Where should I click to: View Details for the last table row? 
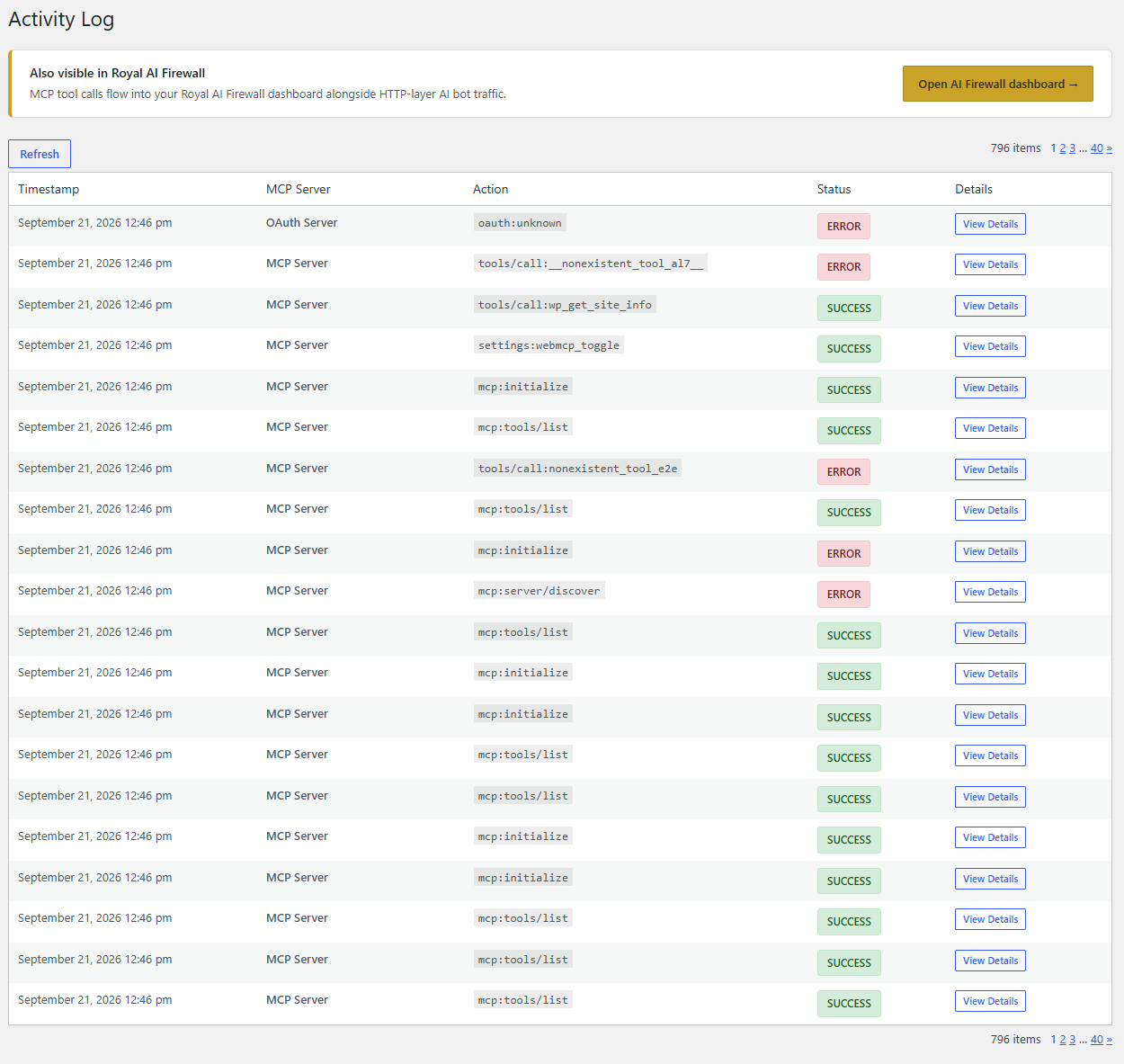coord(990,1001)
